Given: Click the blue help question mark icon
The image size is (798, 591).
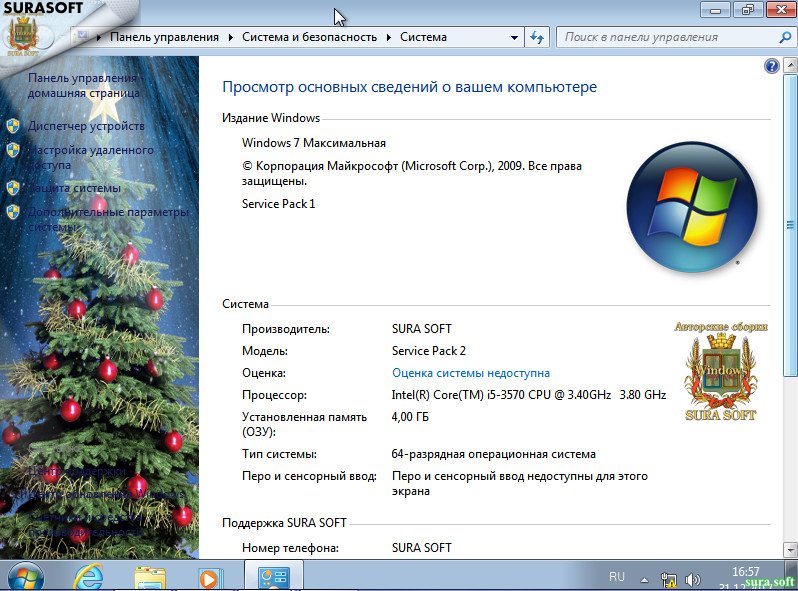Looking at the screenshot, I should [772, 66].
